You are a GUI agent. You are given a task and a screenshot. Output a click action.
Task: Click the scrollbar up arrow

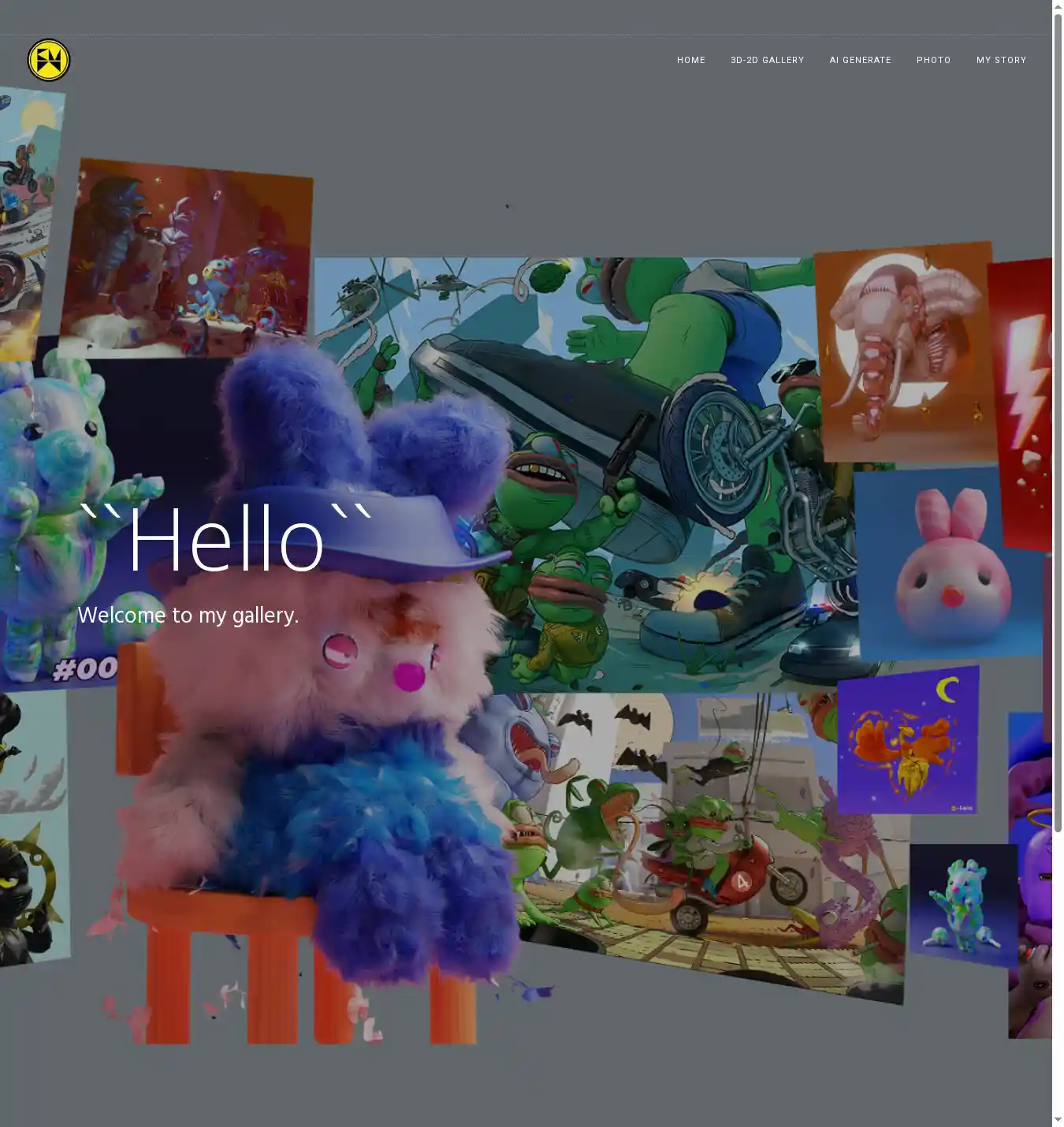(x=1058, y=6)
